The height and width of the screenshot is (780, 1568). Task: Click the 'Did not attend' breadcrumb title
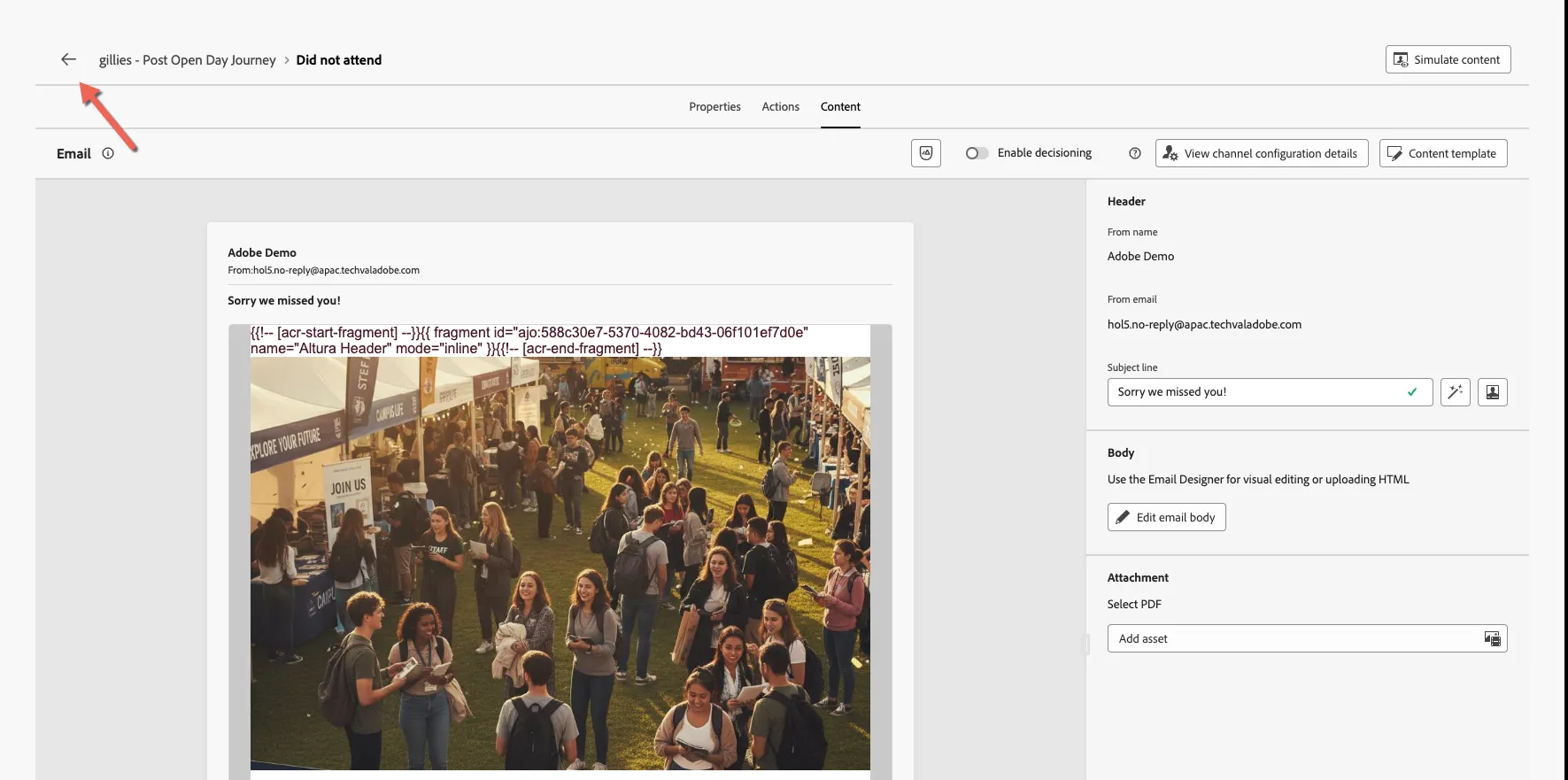coord(339,60)
